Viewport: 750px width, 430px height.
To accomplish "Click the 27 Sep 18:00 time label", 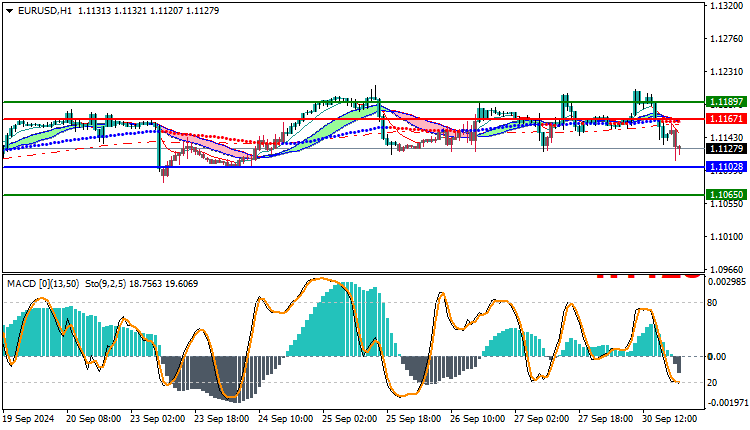I will [x=606, y=419].
